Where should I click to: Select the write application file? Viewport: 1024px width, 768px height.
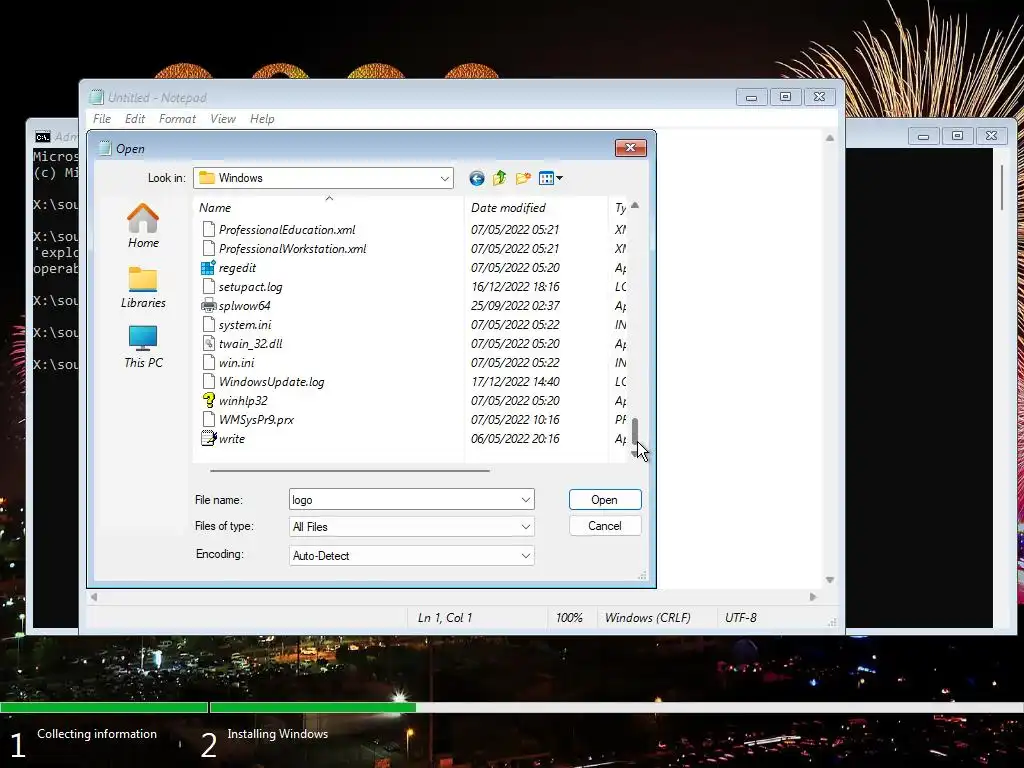223,439
